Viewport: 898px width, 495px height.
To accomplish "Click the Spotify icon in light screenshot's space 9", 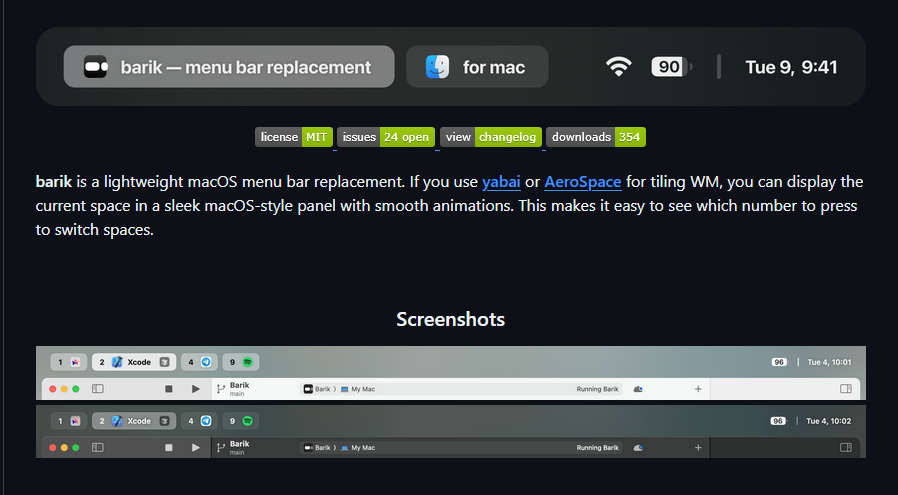I will pyautogui.click(x=247, y=362).
